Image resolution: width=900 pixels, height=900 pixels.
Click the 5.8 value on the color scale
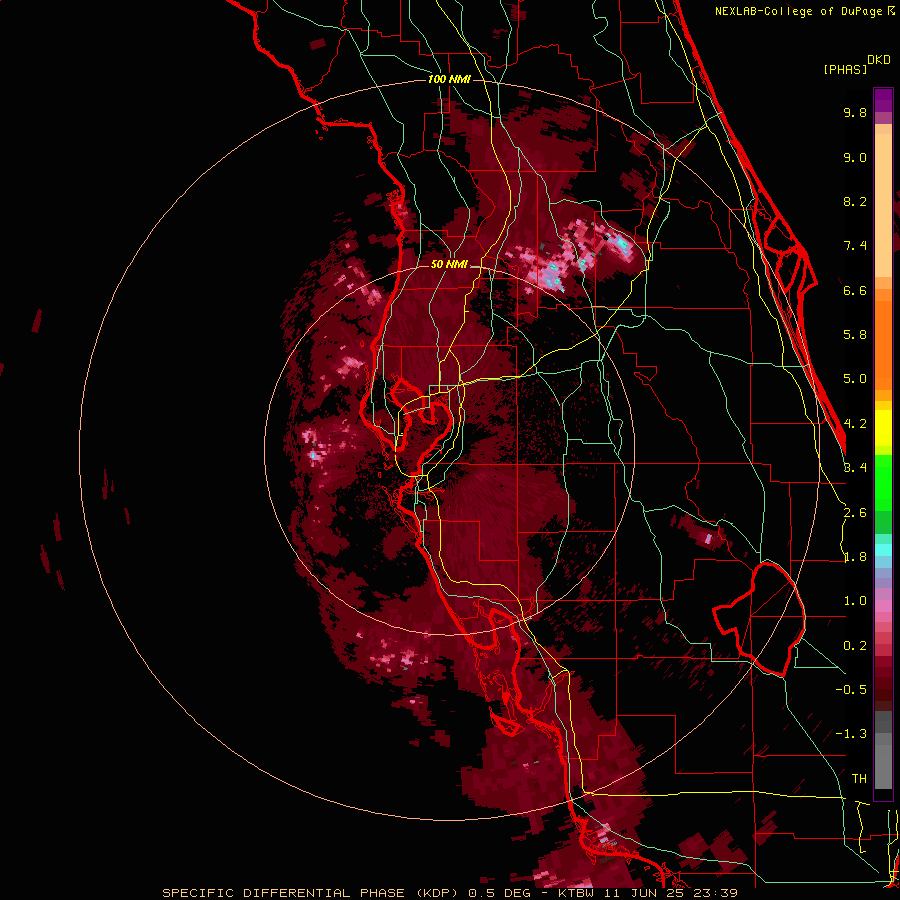pyautogui.click(x=855, y=334)
